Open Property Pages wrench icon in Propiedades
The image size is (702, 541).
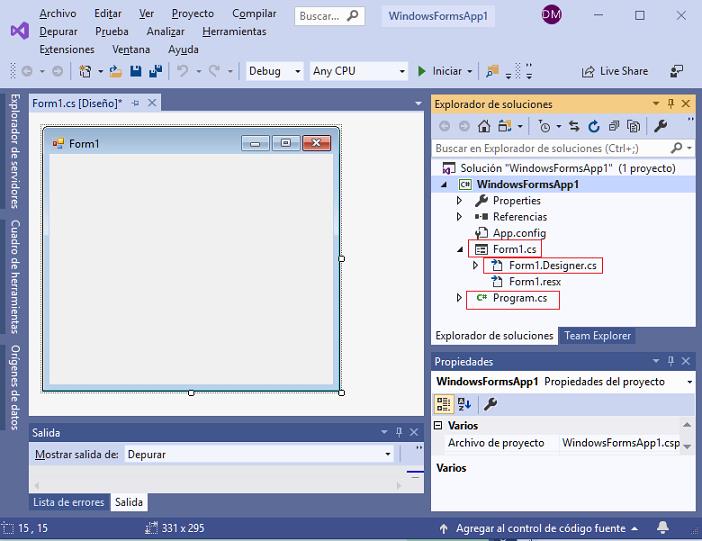coord(490,404)
